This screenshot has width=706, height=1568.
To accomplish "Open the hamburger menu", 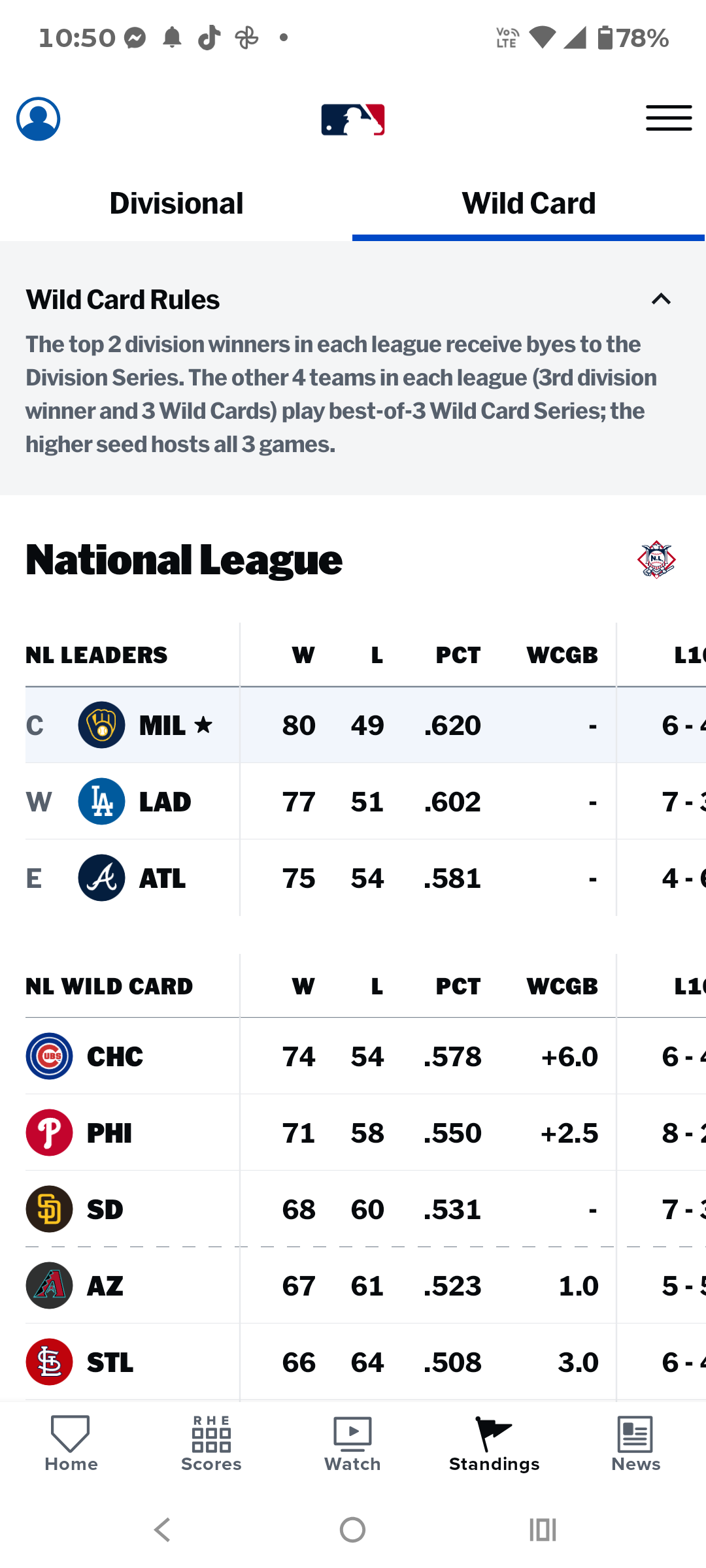I will click(669, 118).
